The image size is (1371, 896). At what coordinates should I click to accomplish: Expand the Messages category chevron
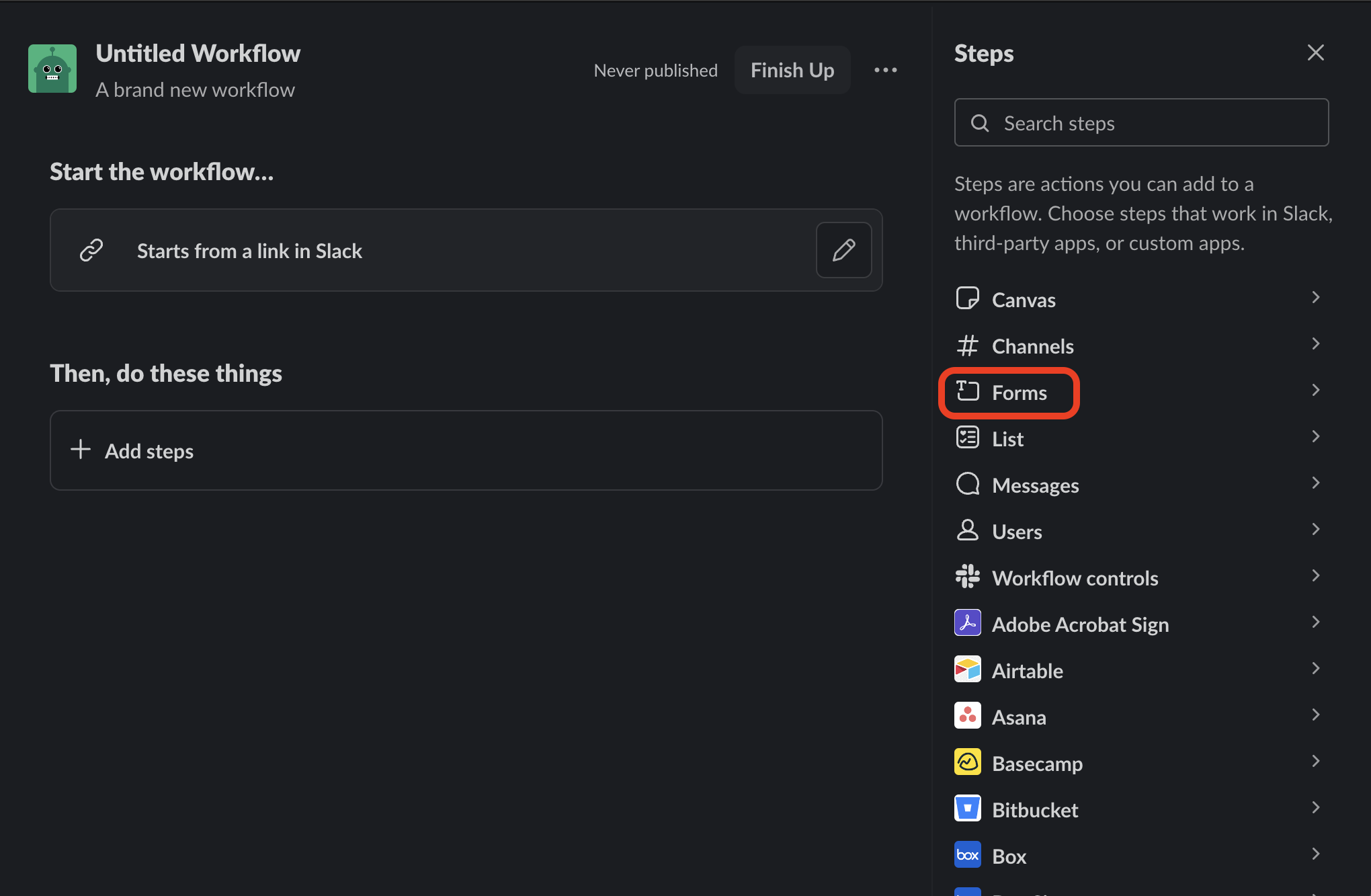click(x=1315, y=483)
